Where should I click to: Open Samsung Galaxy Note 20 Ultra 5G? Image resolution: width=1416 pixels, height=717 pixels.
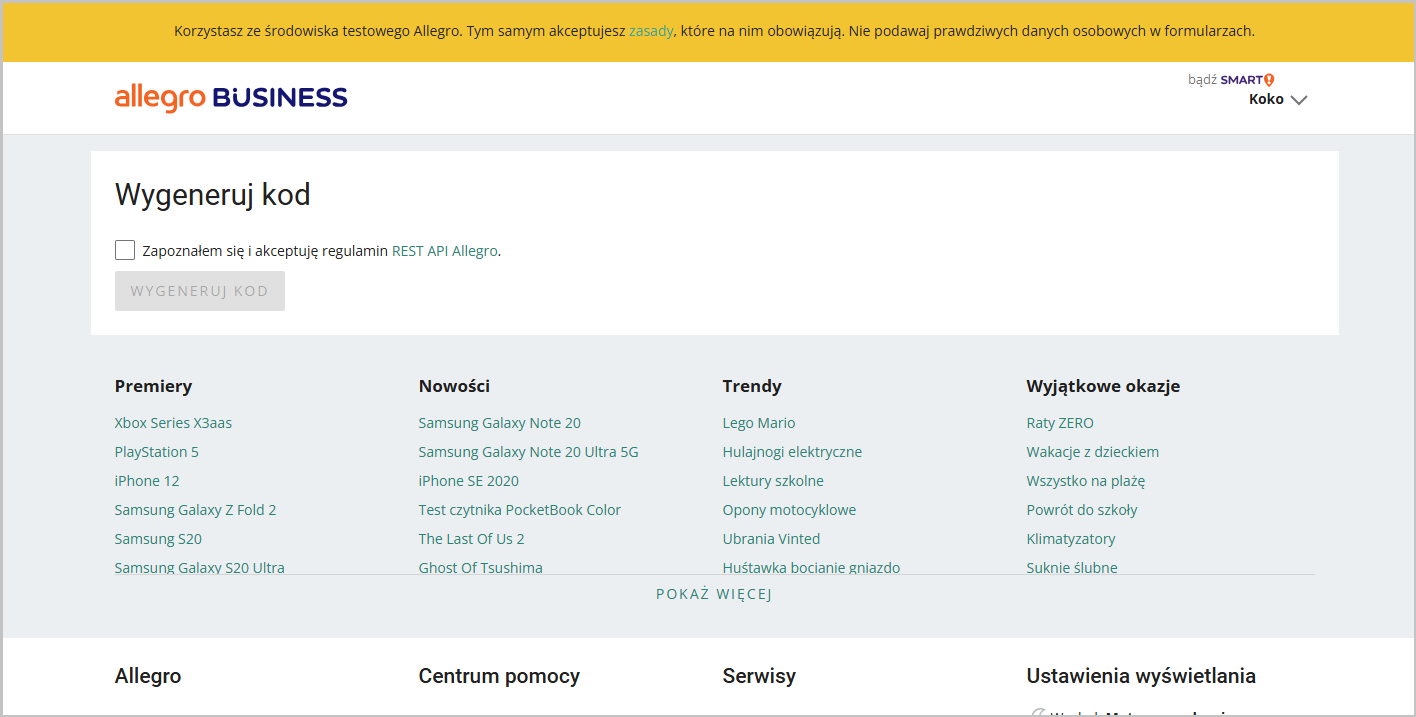(528, 452)
